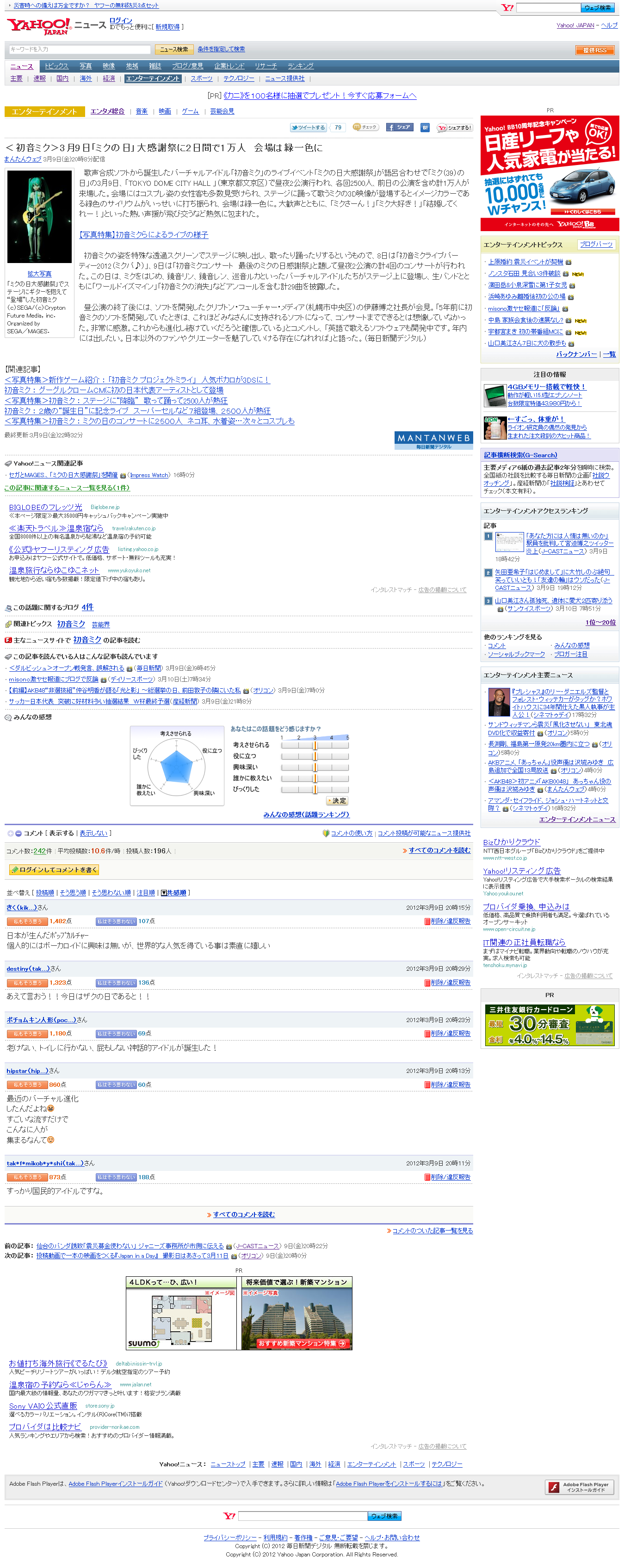Viewport: 624px width, 1568px height.
Task: Click the orange 提供RSS button
Action: click(x=594, y=50)
